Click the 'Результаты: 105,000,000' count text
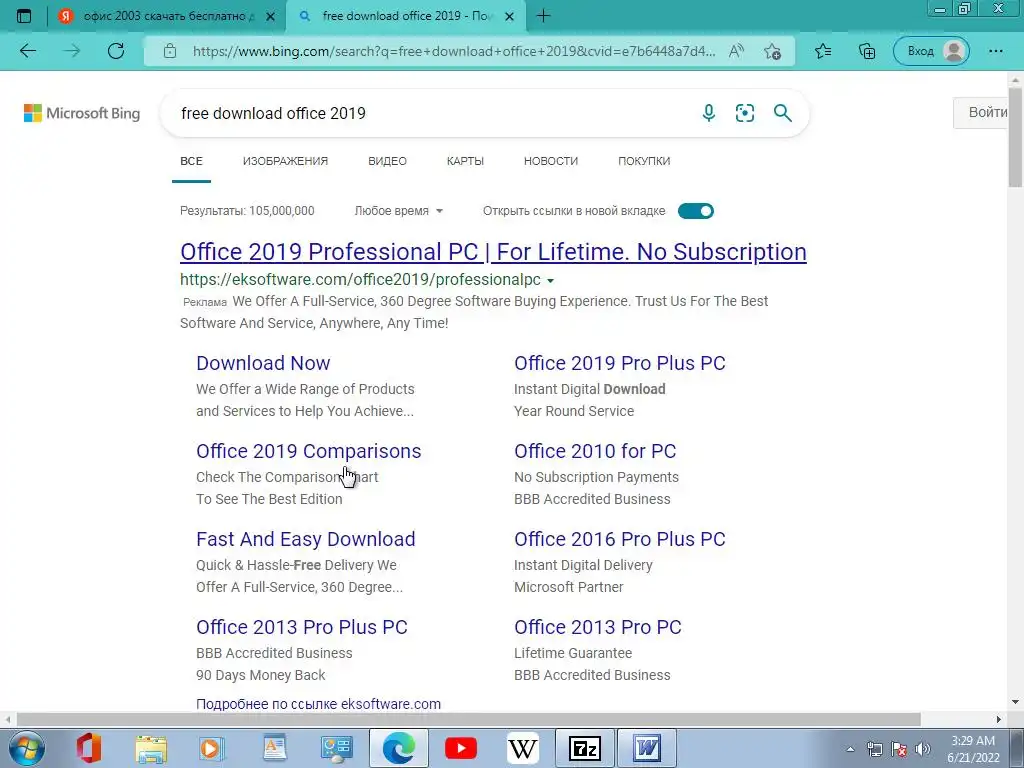Viewport: 1024px width, 768px height. (x=247, y=211)
